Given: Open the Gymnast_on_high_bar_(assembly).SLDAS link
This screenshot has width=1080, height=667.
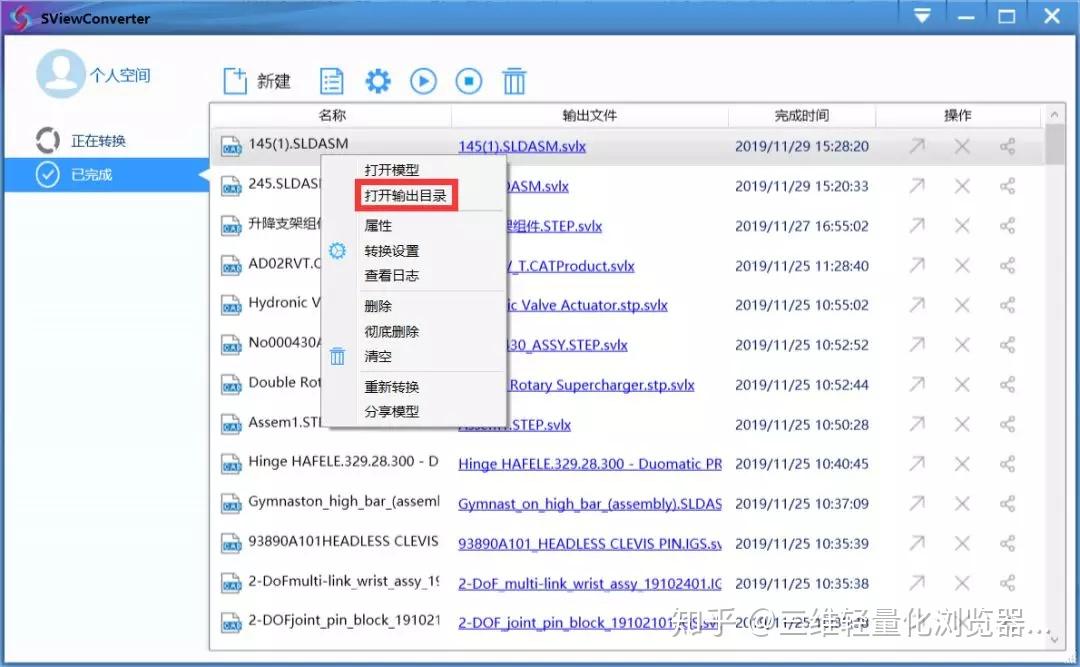Looking at the screenshot, I should [589, 504].
